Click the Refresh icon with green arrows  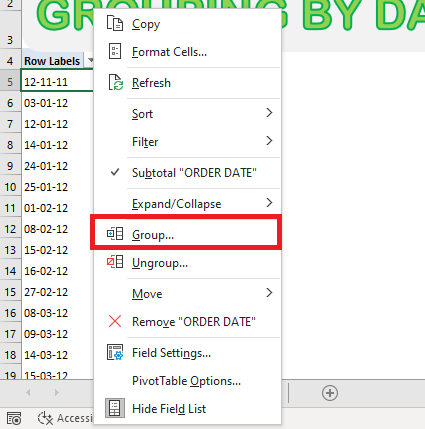(x=116, y=82)
